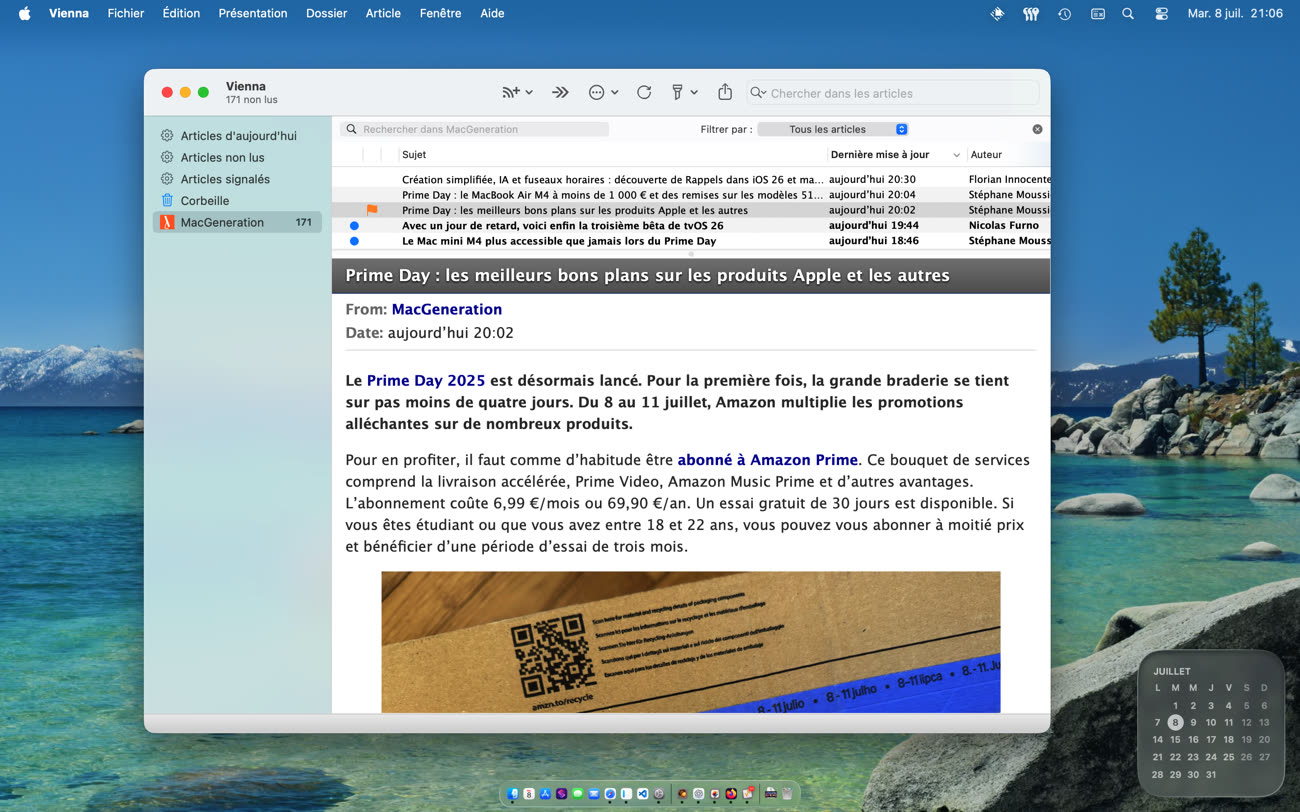The image size is (1300, 812).
Task: Open the Présentation menu
Action: tap(253, 13)
